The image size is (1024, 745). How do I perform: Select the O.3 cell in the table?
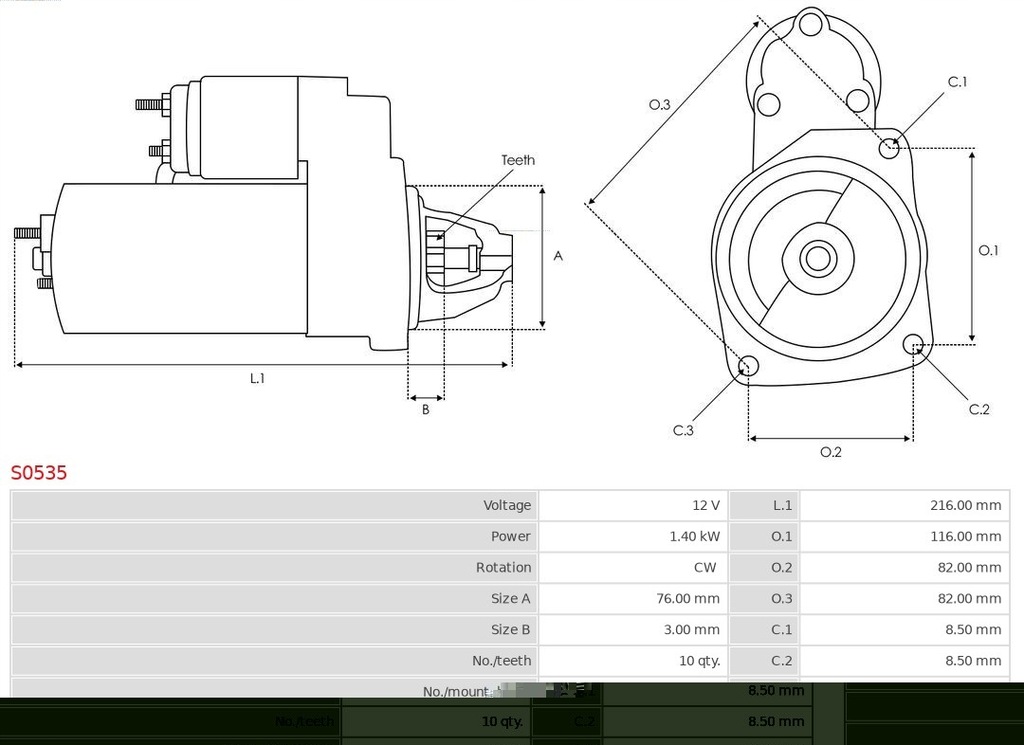[763, 599]
